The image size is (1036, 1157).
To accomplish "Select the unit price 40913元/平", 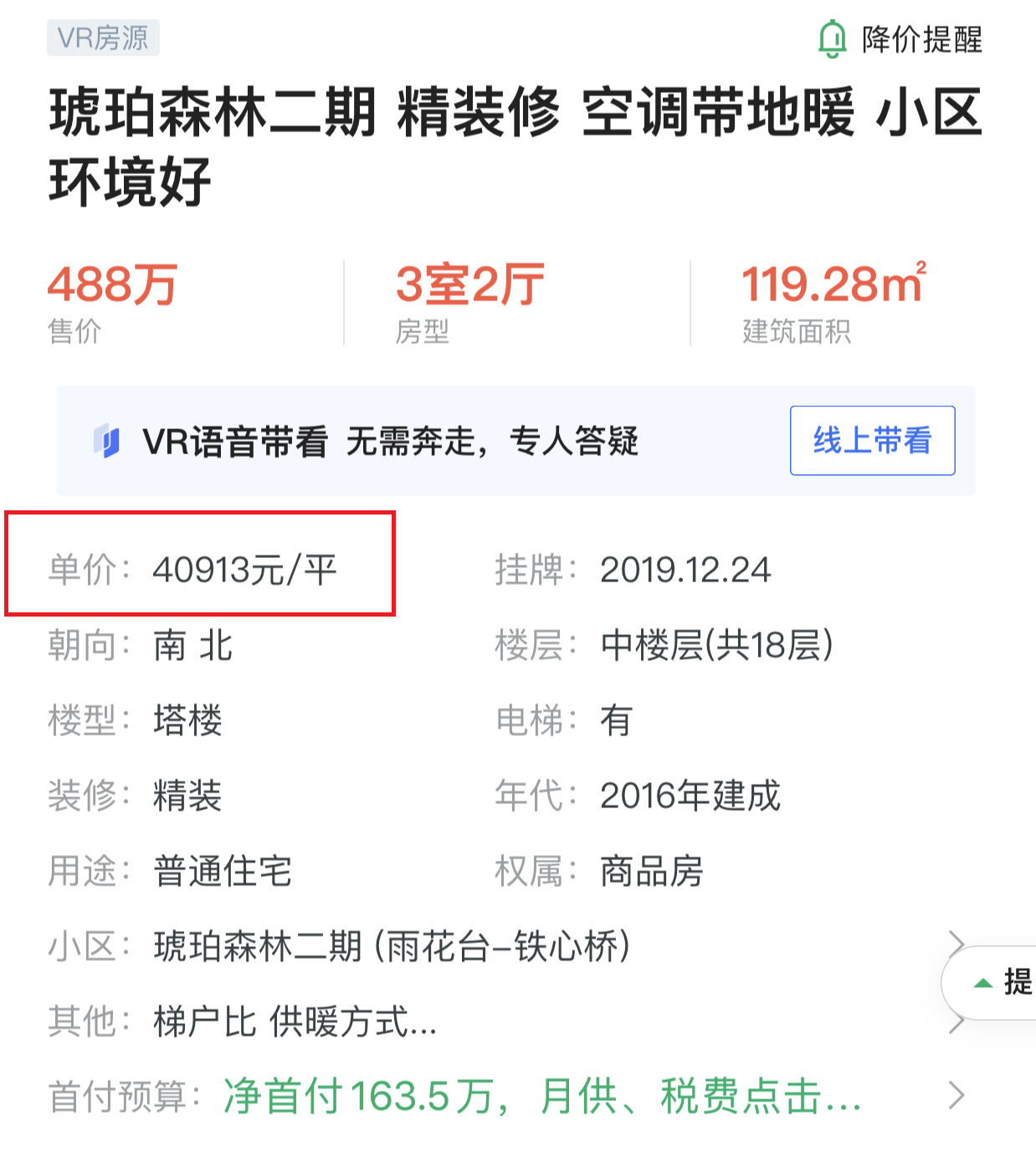I will (244, 571).
